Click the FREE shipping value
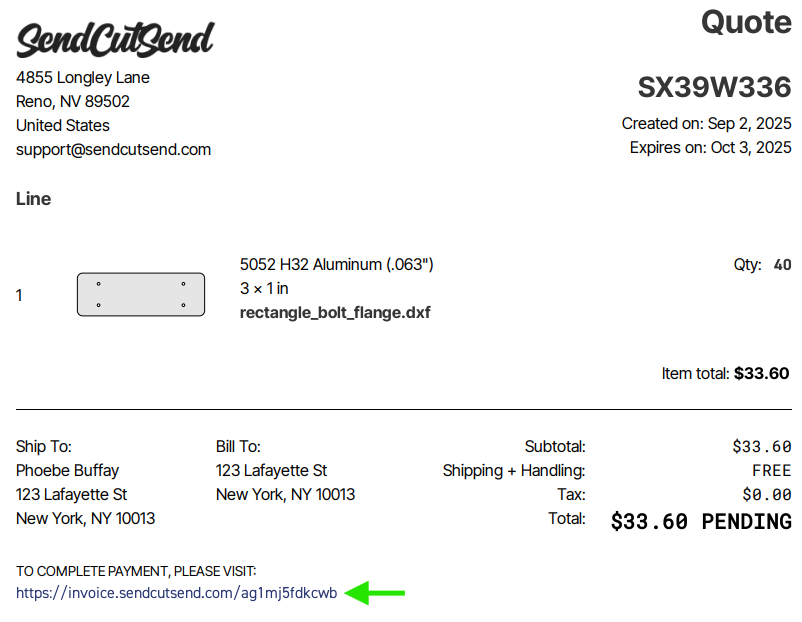Viewport: 802px width, 622px height. coord(771,471)
